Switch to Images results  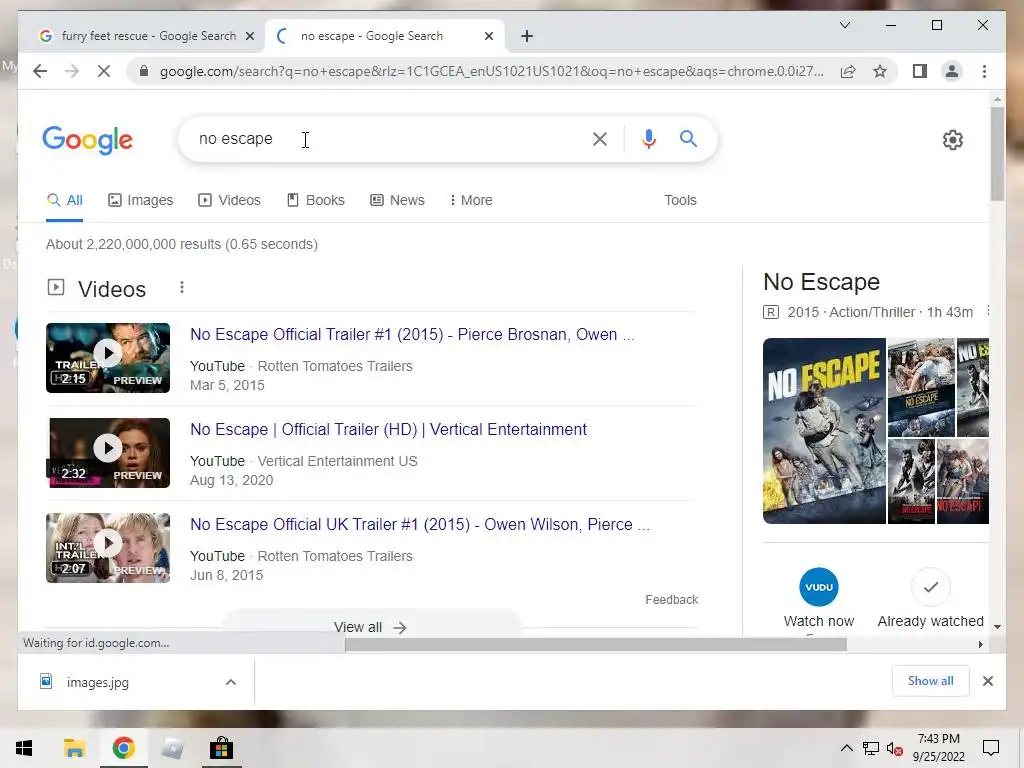[140, 200]
